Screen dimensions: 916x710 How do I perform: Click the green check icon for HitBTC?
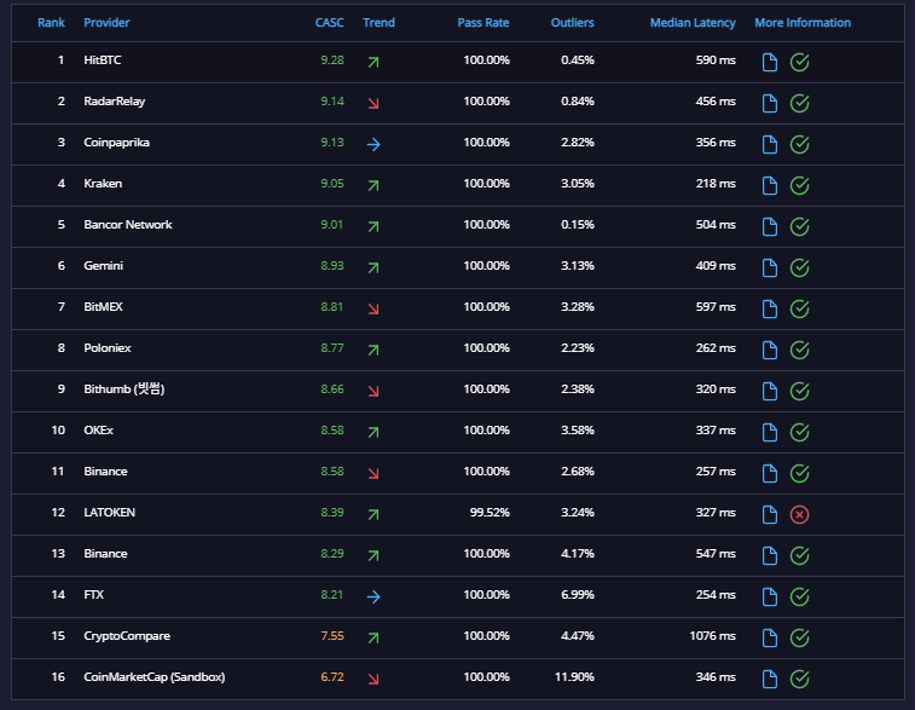tap(799, 62)
